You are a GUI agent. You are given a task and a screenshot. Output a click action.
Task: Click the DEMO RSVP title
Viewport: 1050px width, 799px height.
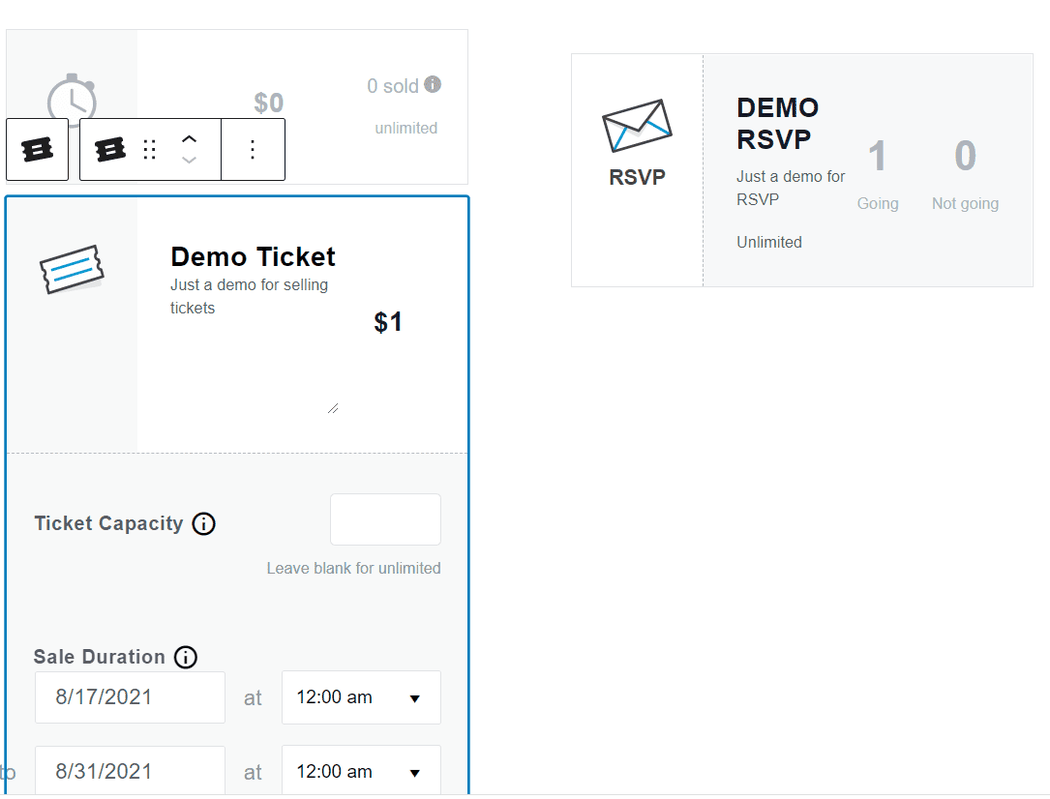[x=777, y=123]
